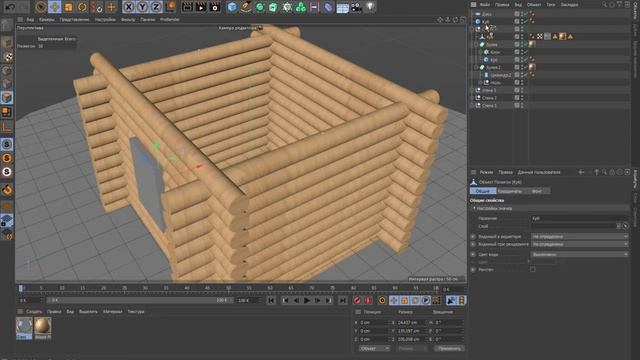Play the animation forward
Image resolution: width=640 pixels, height=360 pixels.
point(307,300)
